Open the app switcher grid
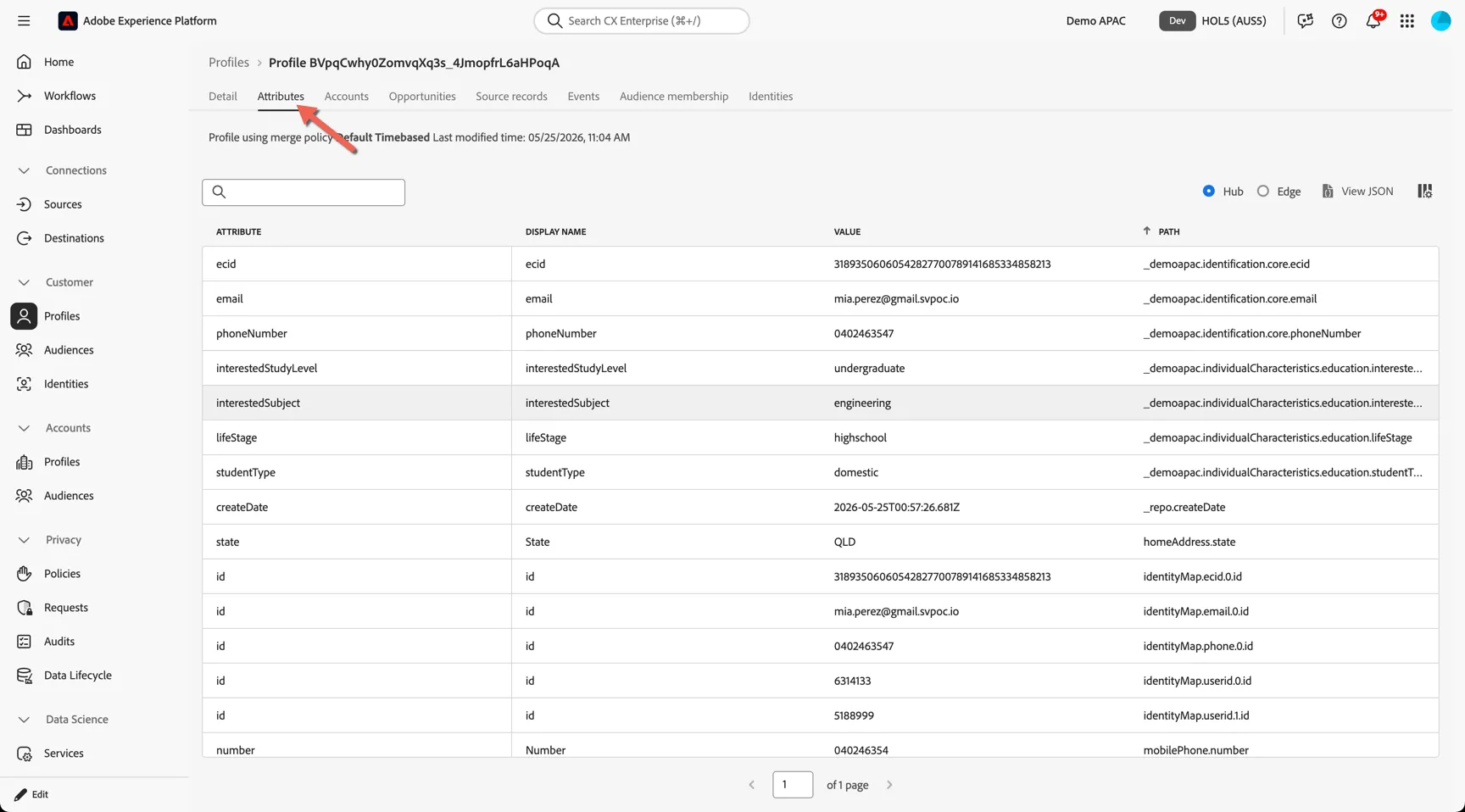1465x812 pixels. coord(1407,20)
